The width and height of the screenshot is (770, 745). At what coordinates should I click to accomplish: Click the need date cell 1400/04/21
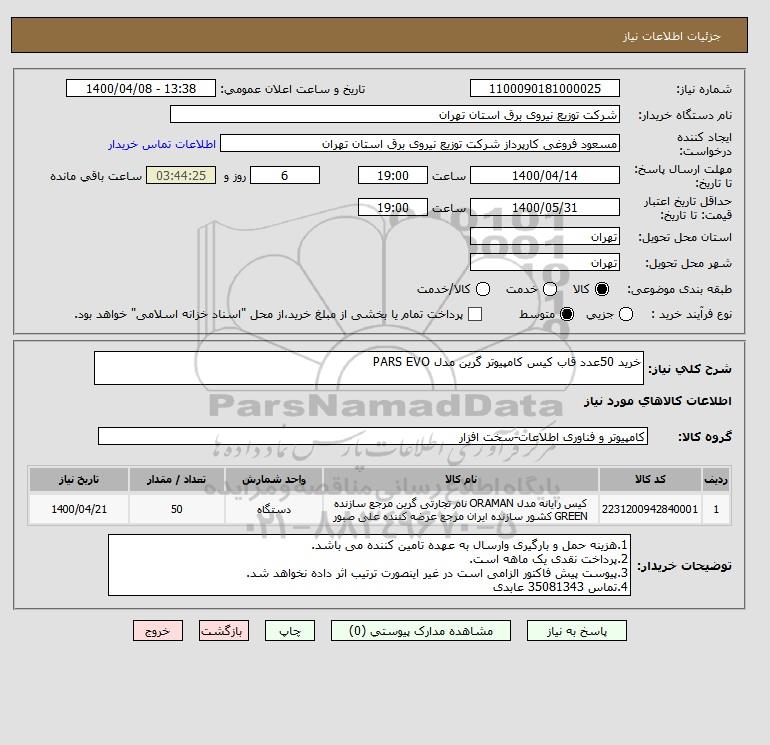(x=79, y=509)
